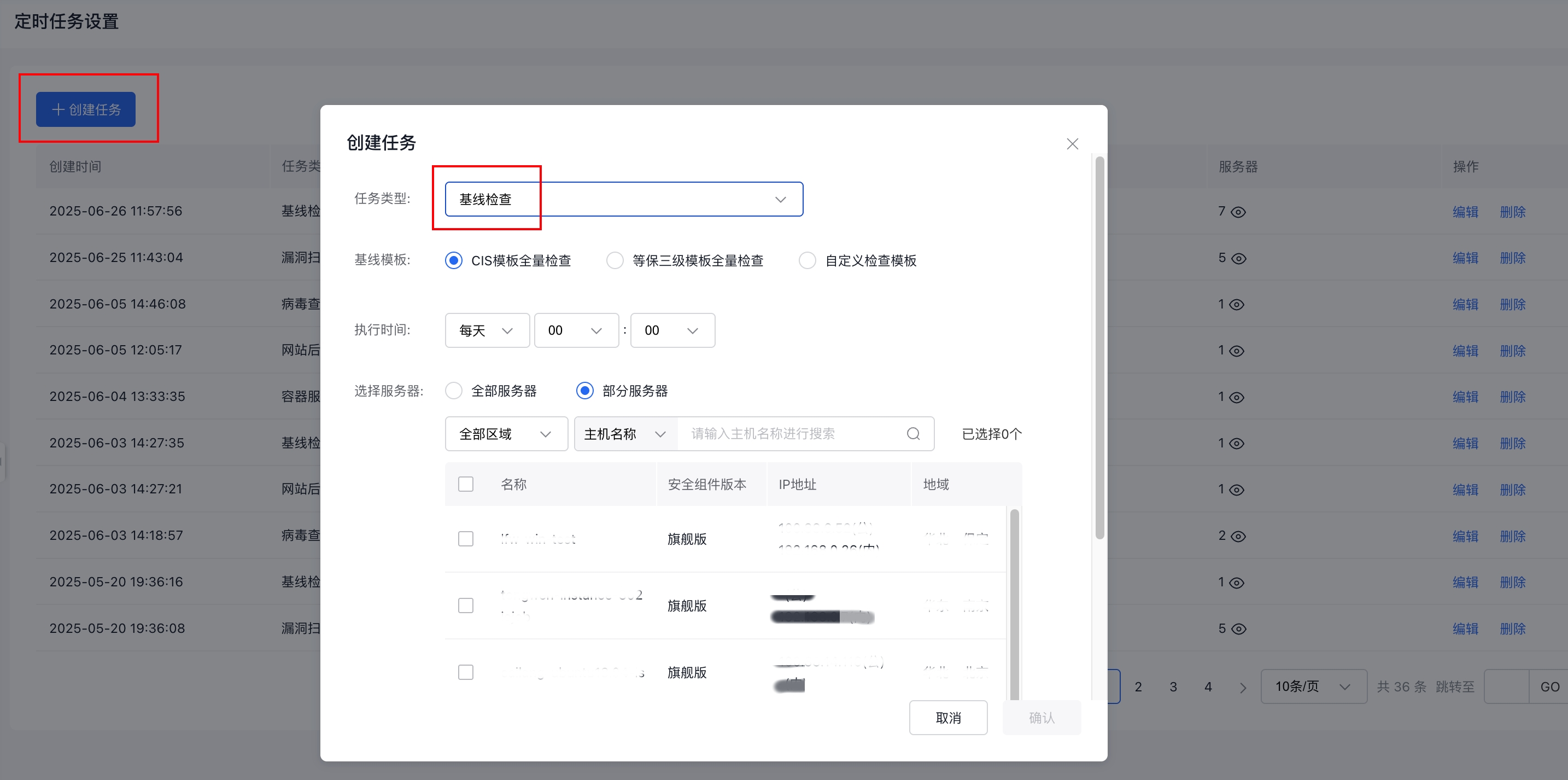Image resolution: width=1568 pixels, height=780 pixels.
Task: Click 删除 in row 2025-05-20 19:36:16
Action: pos(1513,583)
